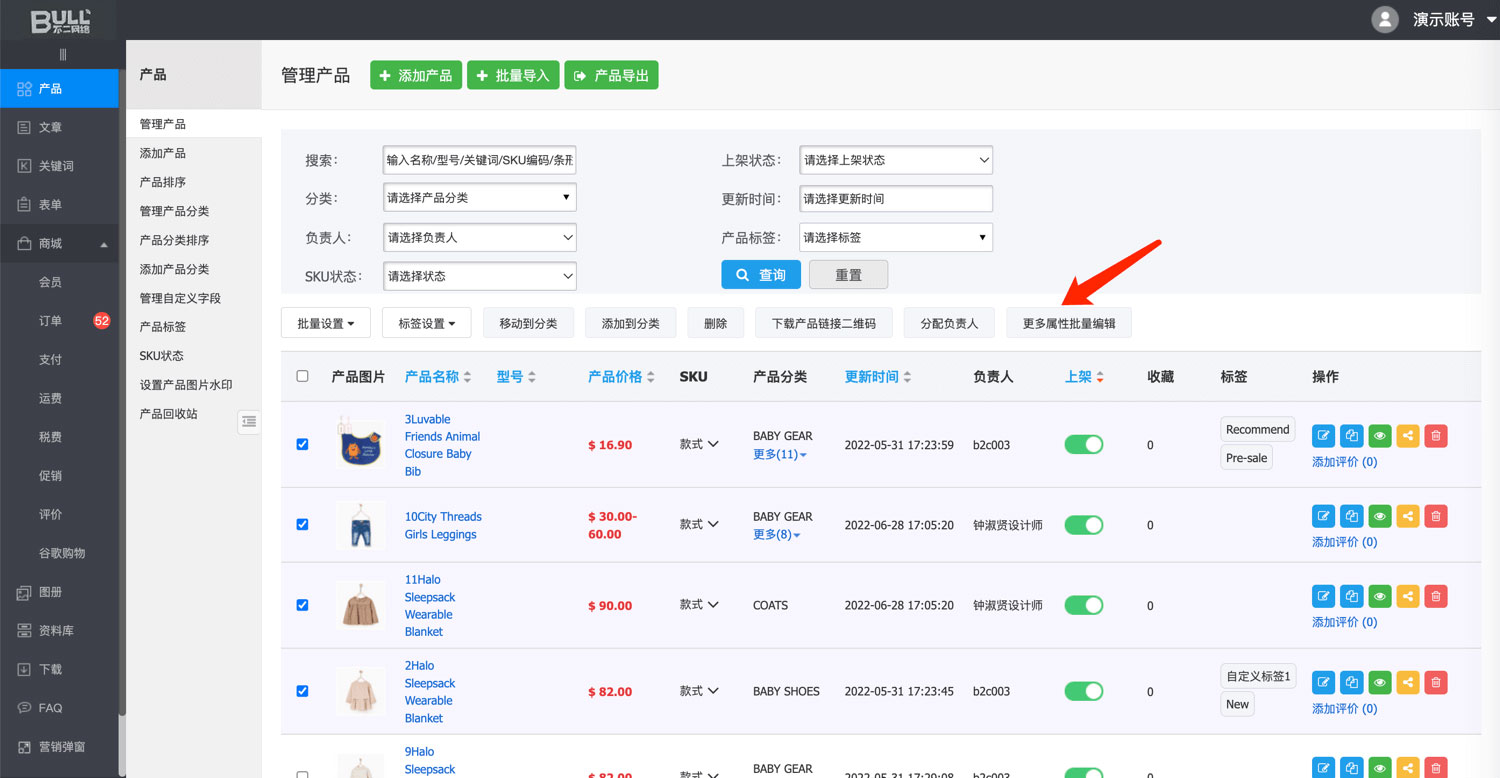This screenshot has height=778, width=1500.
Task: Click the red trash icon for 3Luvable bib
Action: click(1435, 435)
